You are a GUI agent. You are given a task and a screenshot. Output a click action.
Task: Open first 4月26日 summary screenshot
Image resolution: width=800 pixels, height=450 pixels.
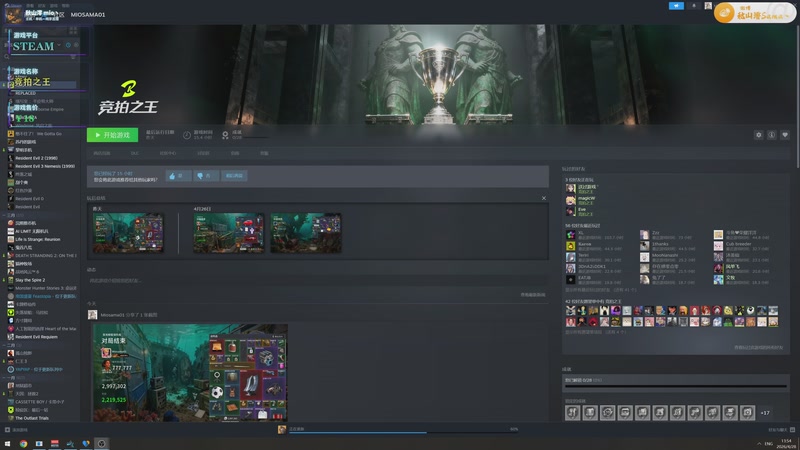tap(229, 233)
